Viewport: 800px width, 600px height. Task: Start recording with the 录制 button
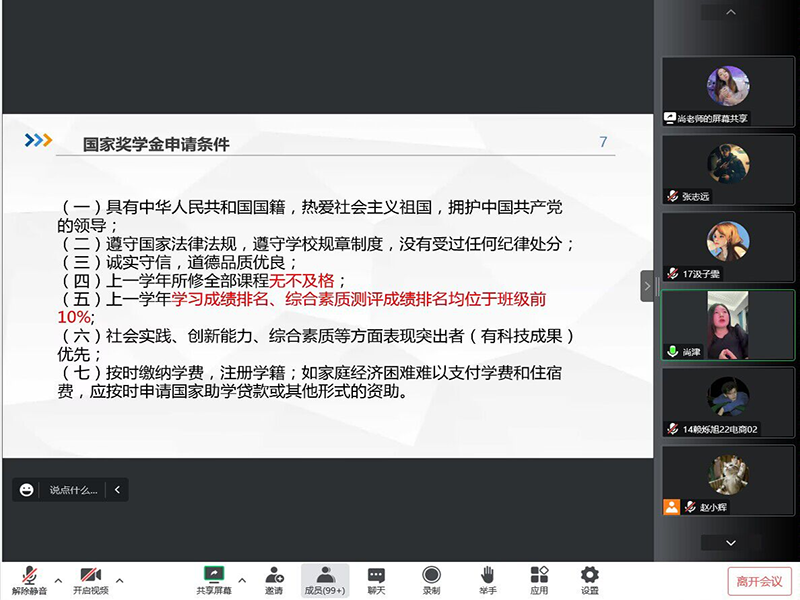431,579
